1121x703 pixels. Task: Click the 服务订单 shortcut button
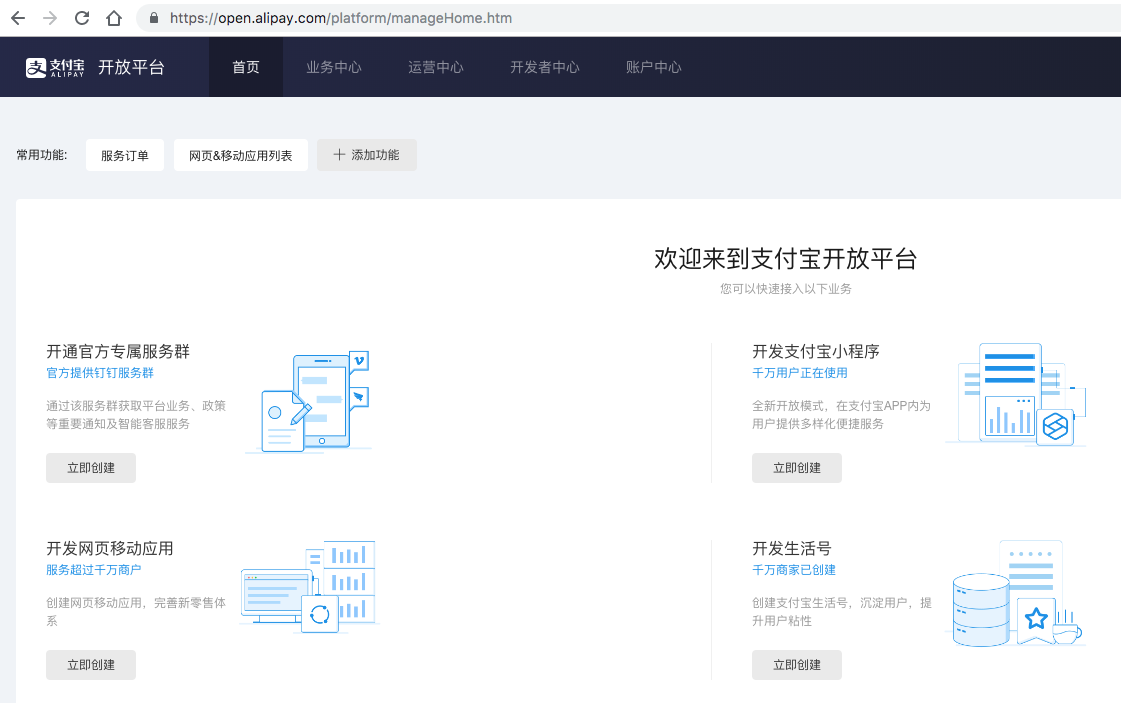pos(125,155)
